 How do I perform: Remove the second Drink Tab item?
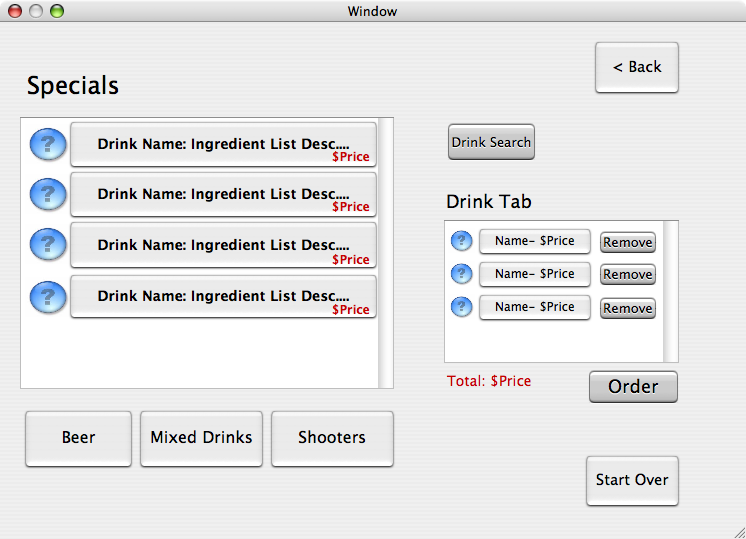tap(627, 275)
